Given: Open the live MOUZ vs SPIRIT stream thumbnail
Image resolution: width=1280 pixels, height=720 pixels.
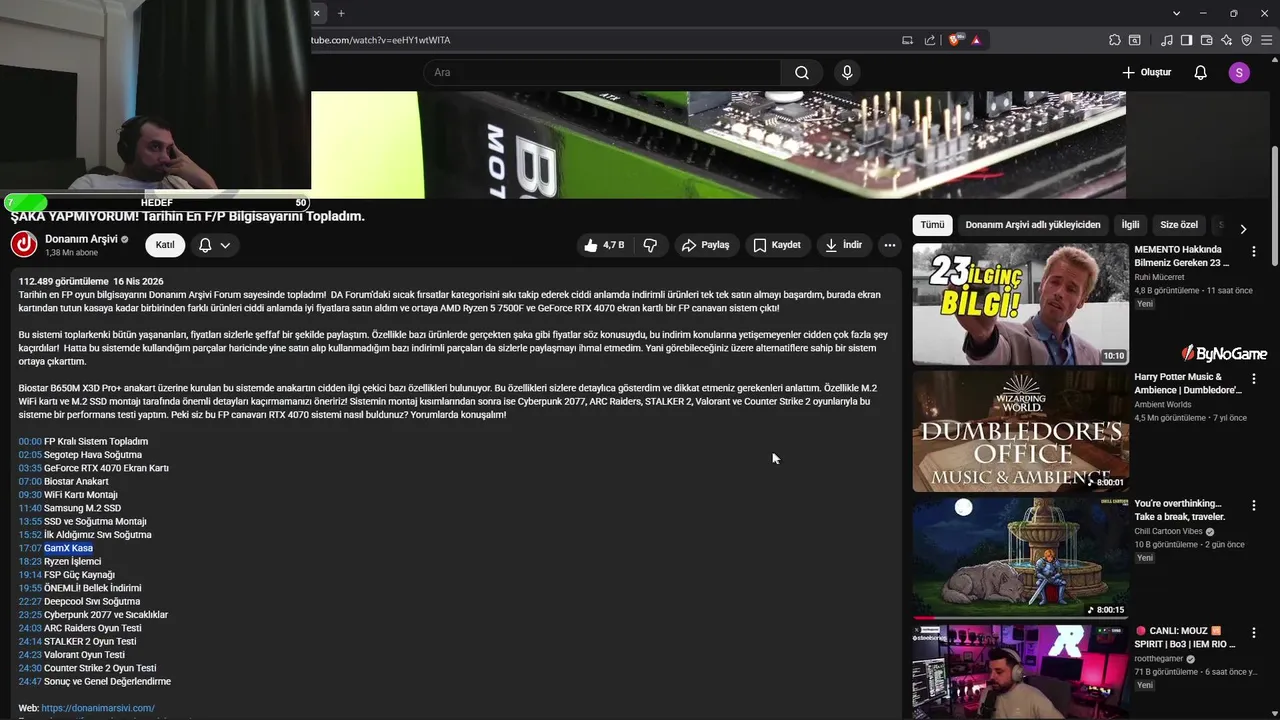Looking at the screenshot, I should point(1020,672).
